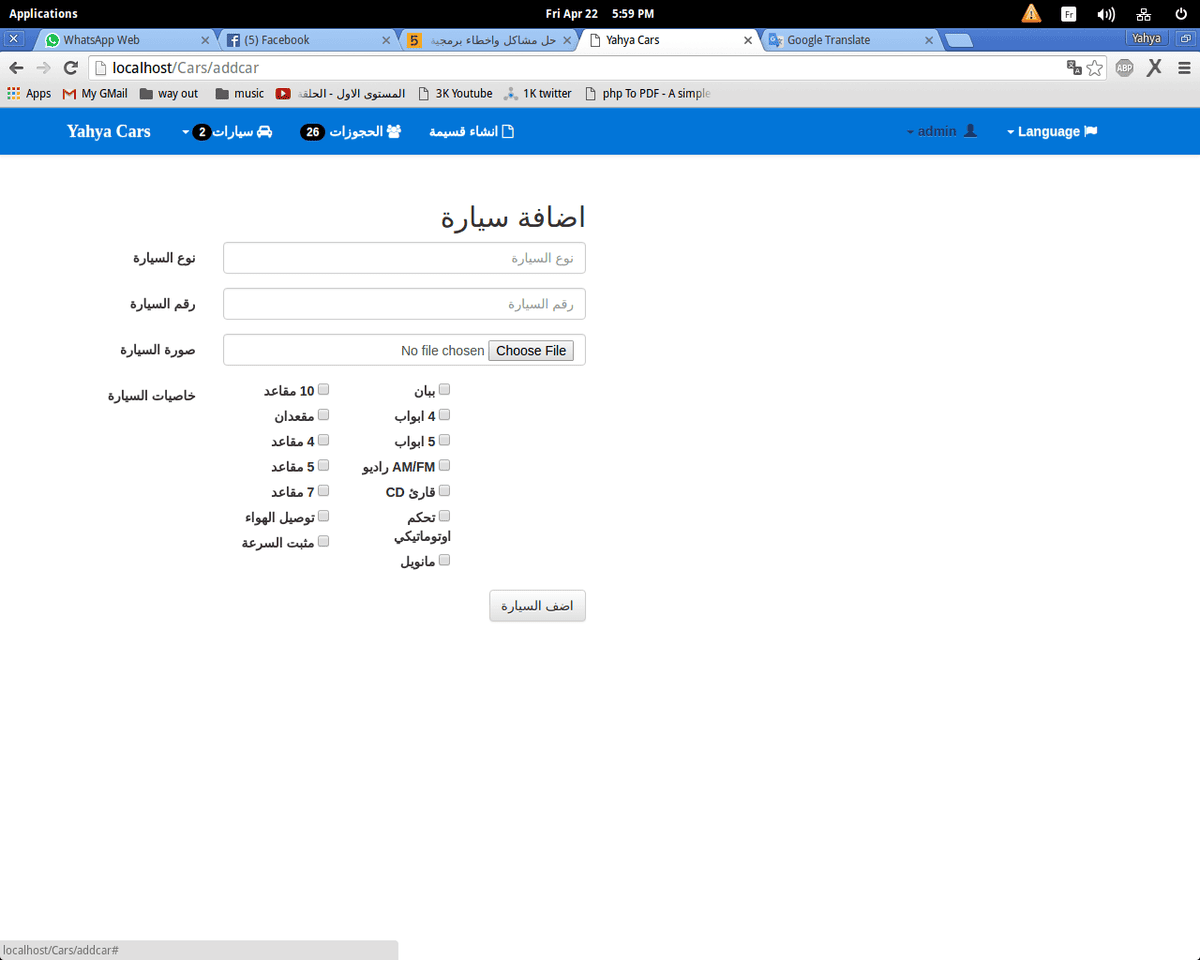
Task: Tick the قارئ CD checkbox
Action: [x=445, y=491]
